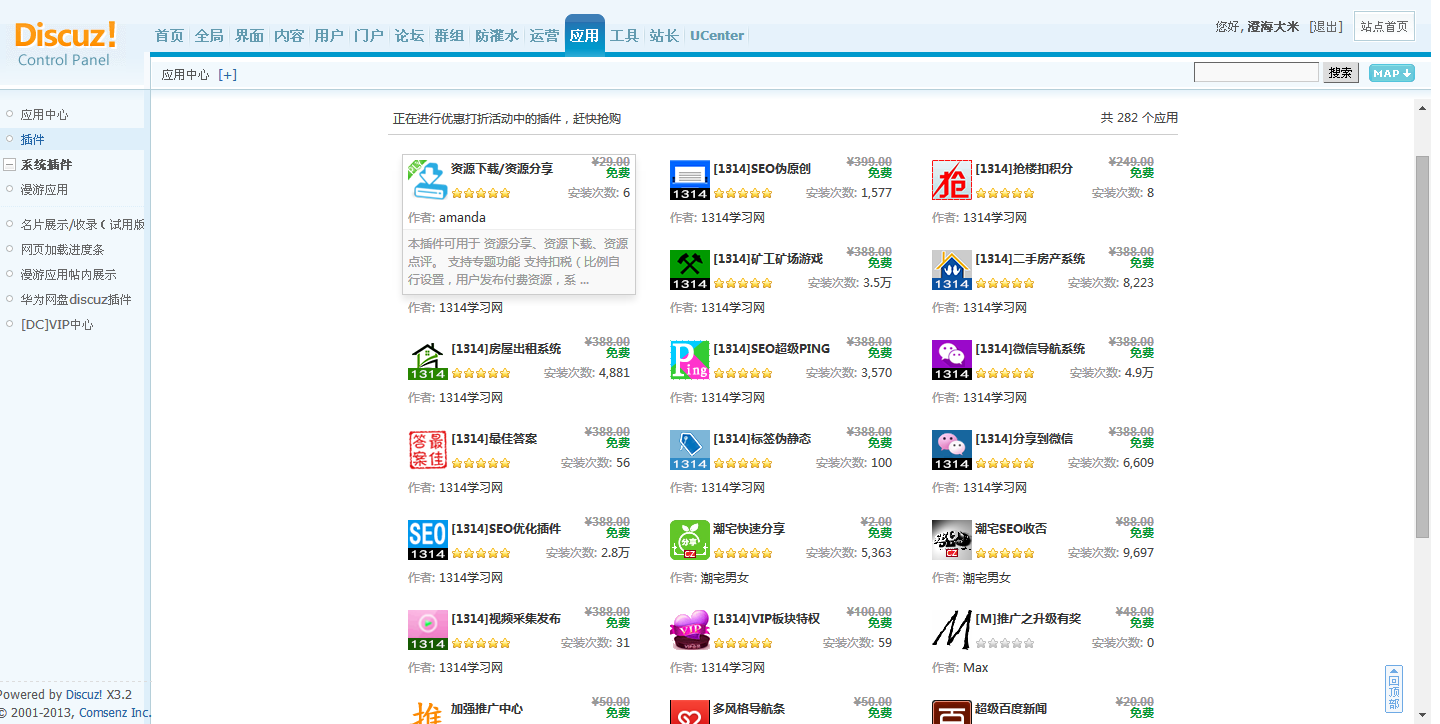
Task: Open the 抢楼扣积分 plugin icon
Action: click(x=951, y=179)
